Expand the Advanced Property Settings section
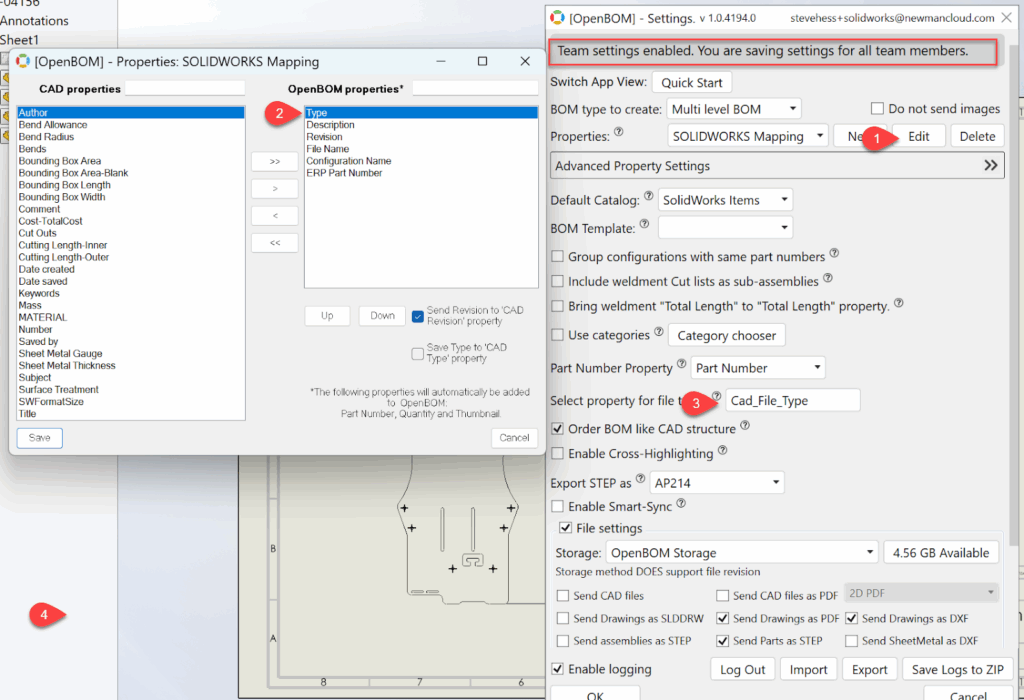1024x700 pixels. (x=991, y=166)
